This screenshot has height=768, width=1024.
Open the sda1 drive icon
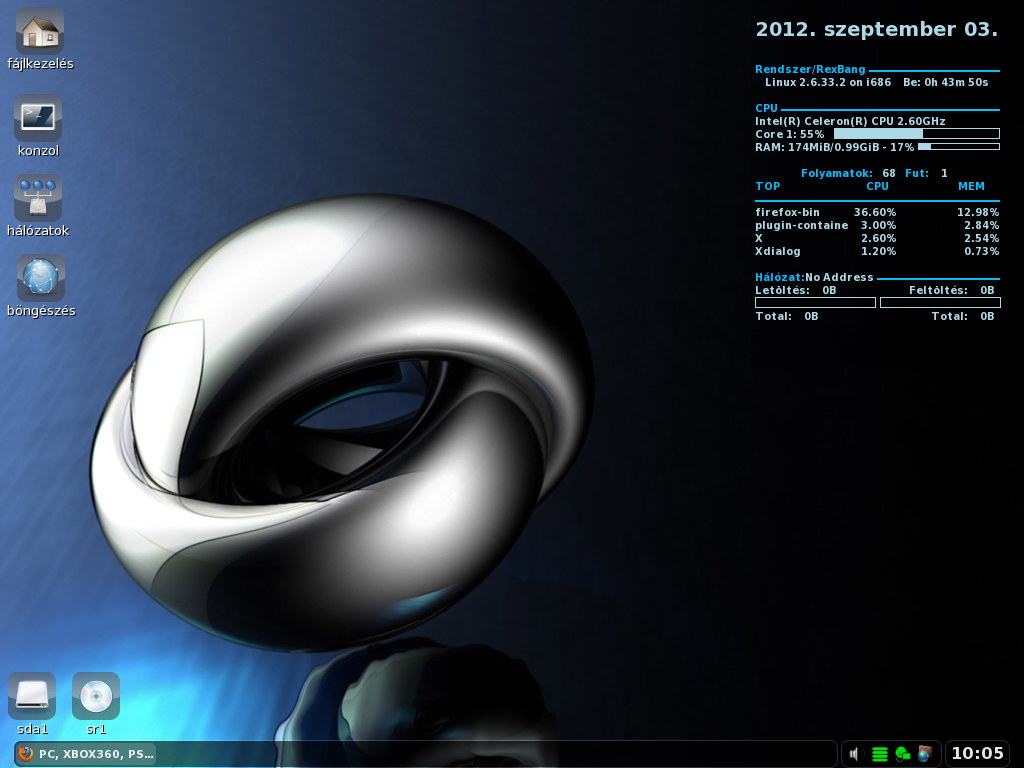pyautogui.click(x=32, y=695)
